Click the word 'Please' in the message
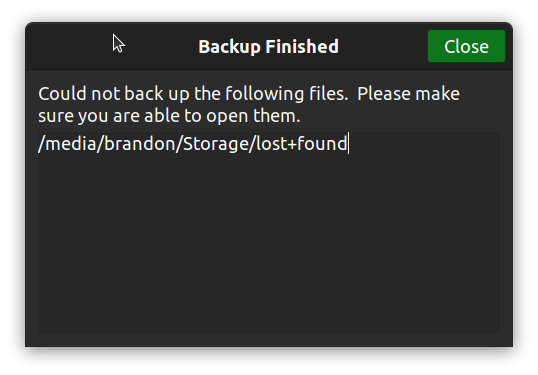538x375 pixels. (384, 94)
